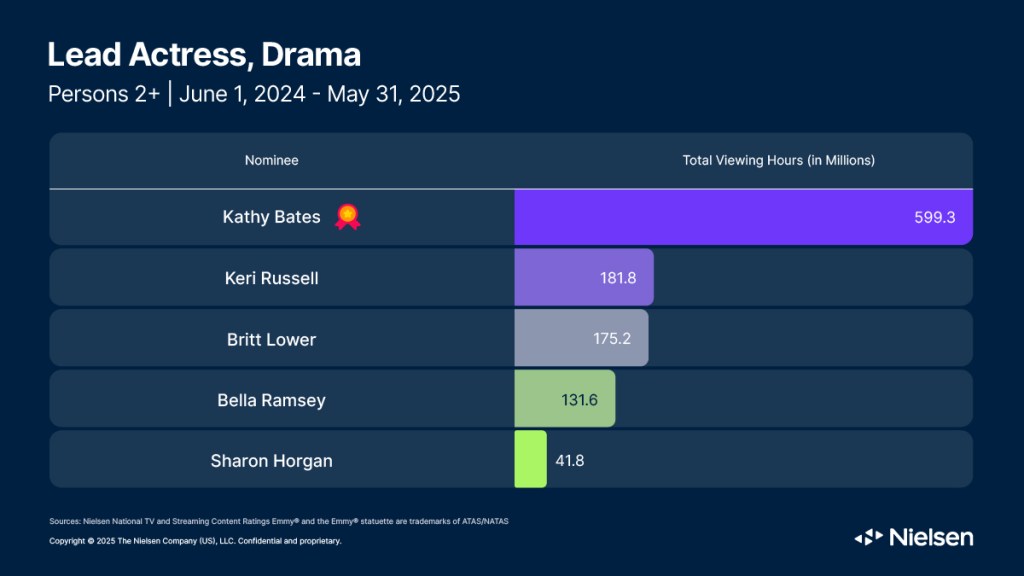This screenshot has width=1024, height=576.
Task: Click the Sharon Horgan nominee name
Action: click(271, 461)
